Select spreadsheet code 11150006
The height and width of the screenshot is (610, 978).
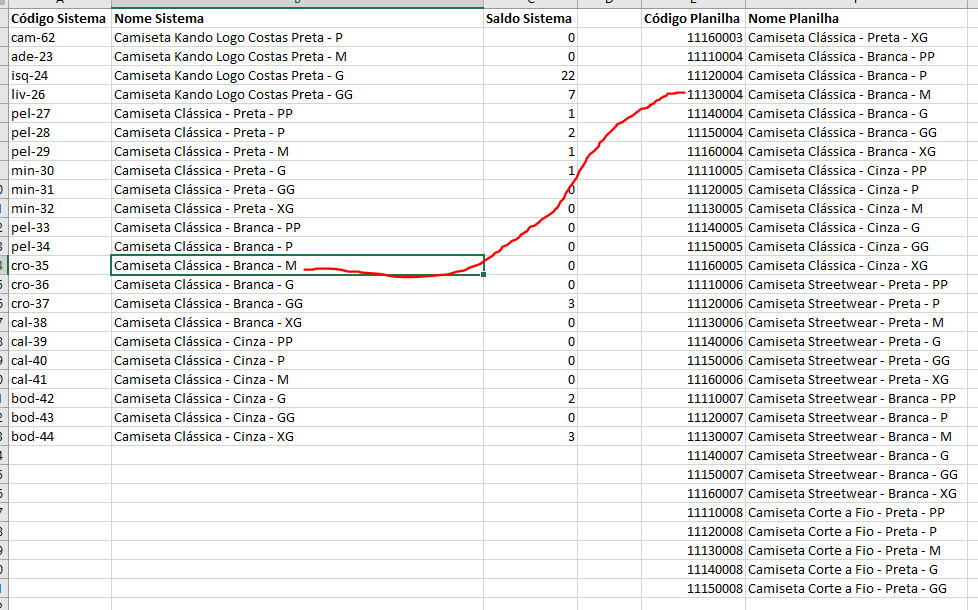(x=693, y=361)
